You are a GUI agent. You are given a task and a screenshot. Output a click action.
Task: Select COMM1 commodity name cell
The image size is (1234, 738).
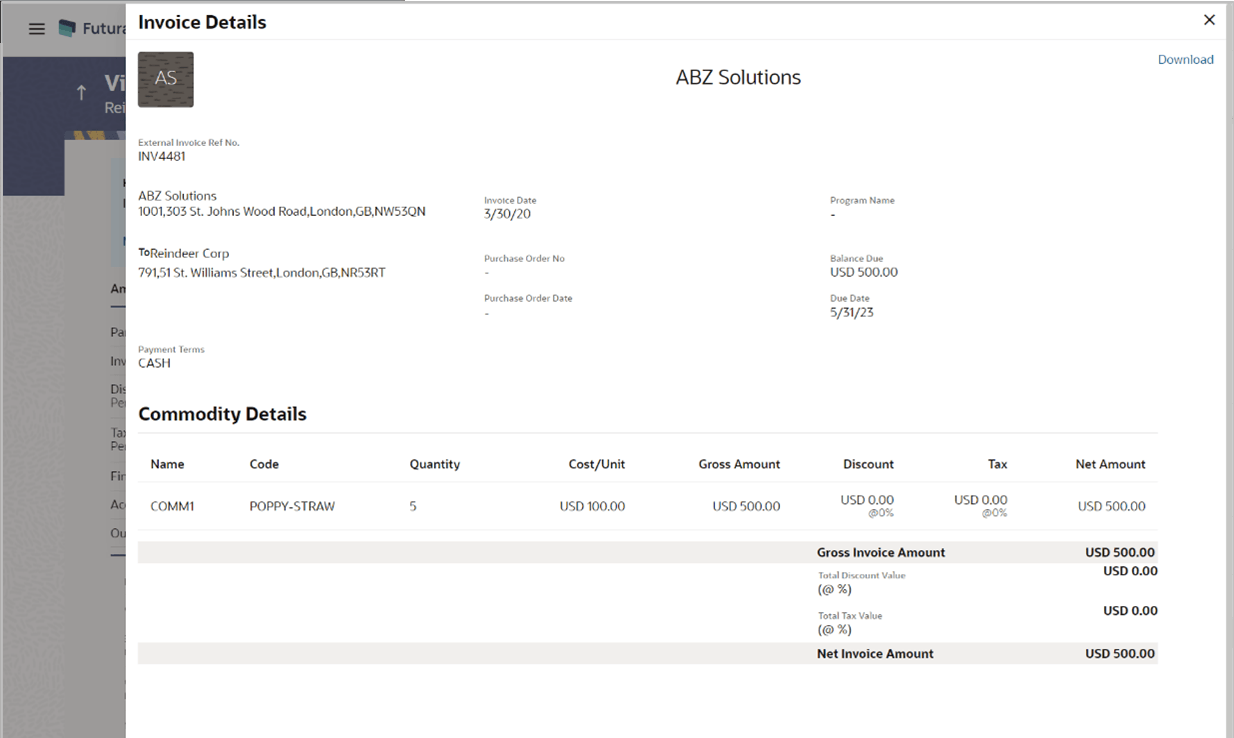click(172, 506)
